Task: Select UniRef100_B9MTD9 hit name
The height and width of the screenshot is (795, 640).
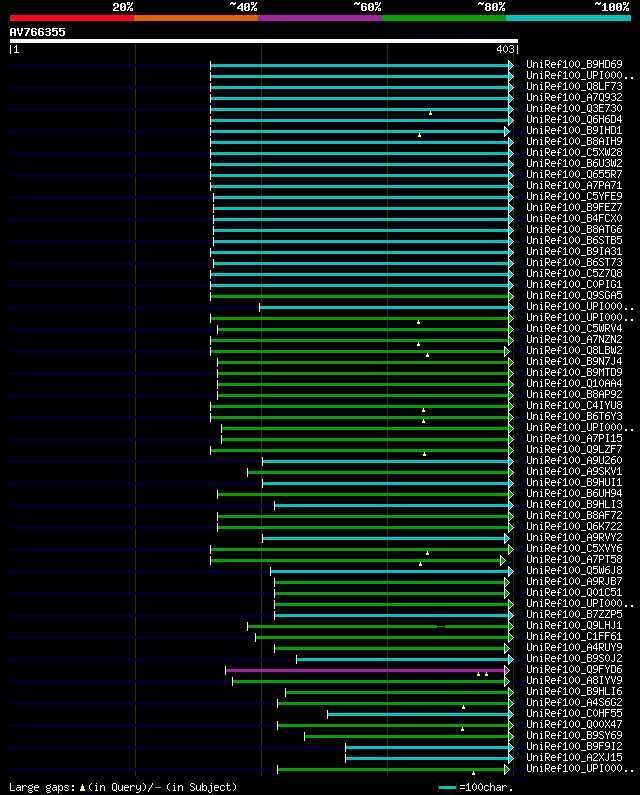Action: pos(574,372)
